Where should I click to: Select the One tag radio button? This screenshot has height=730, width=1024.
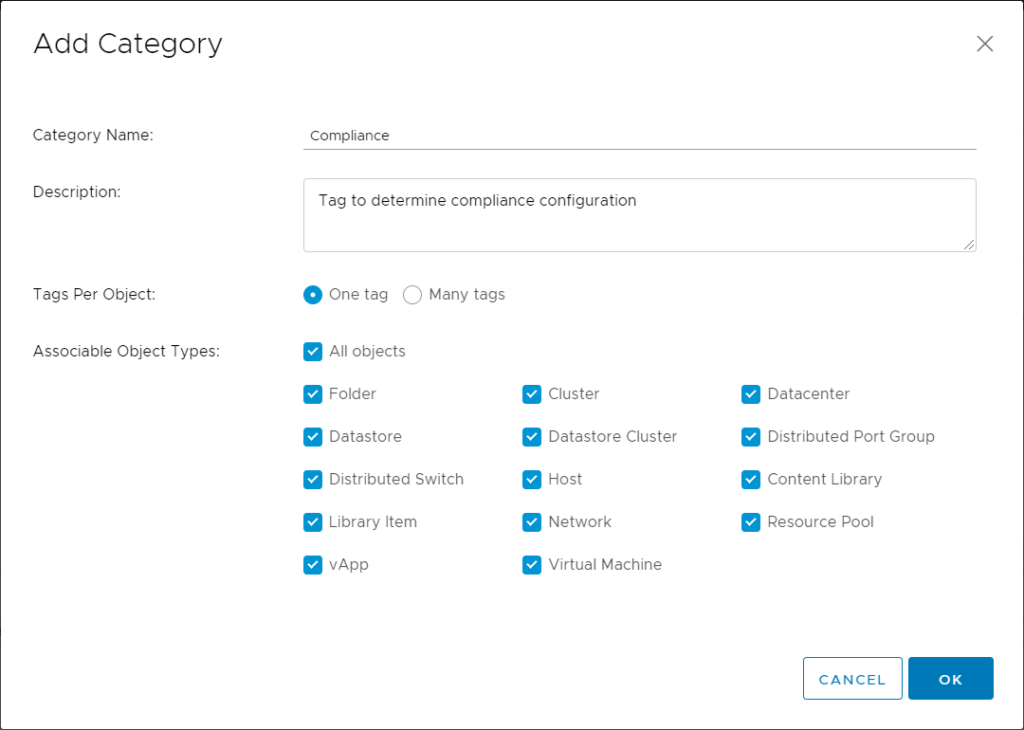[x=313, y=294]
